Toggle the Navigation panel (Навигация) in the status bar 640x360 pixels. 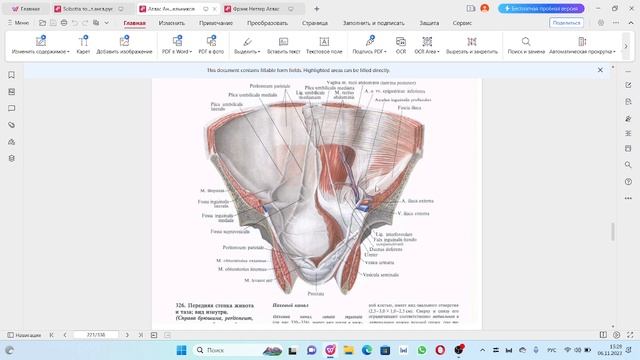pos(24,335)
